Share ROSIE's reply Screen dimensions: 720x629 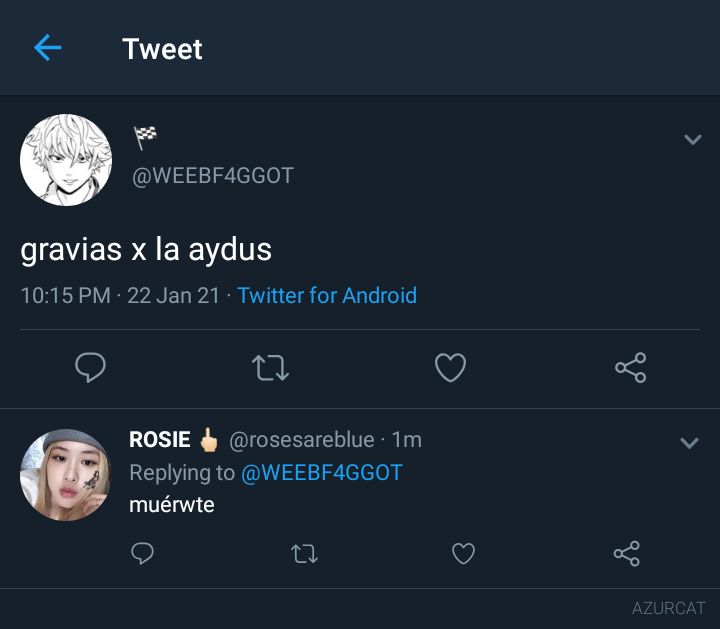pos(627,553)
